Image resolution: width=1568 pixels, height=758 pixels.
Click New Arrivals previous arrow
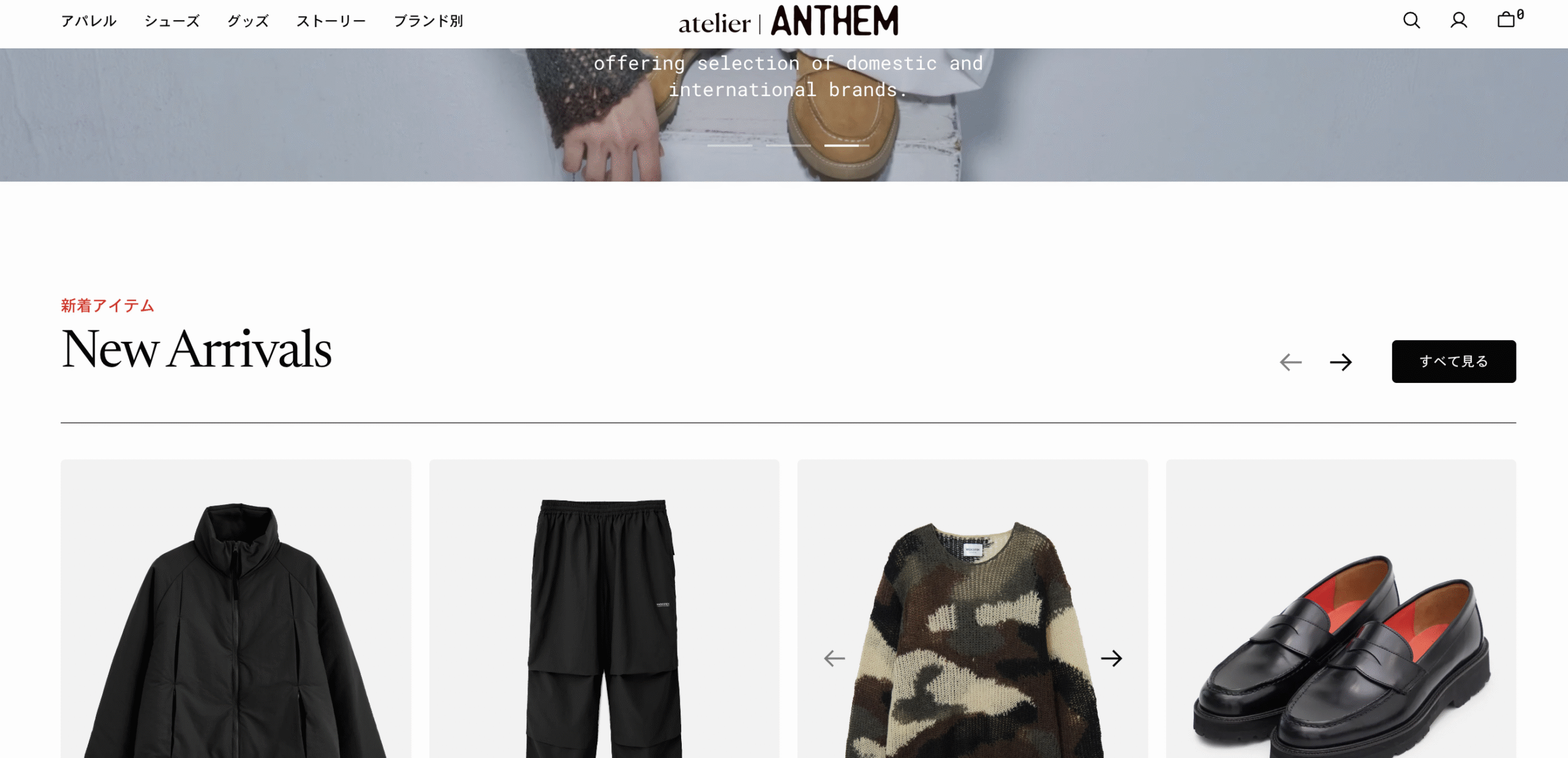1291,362
